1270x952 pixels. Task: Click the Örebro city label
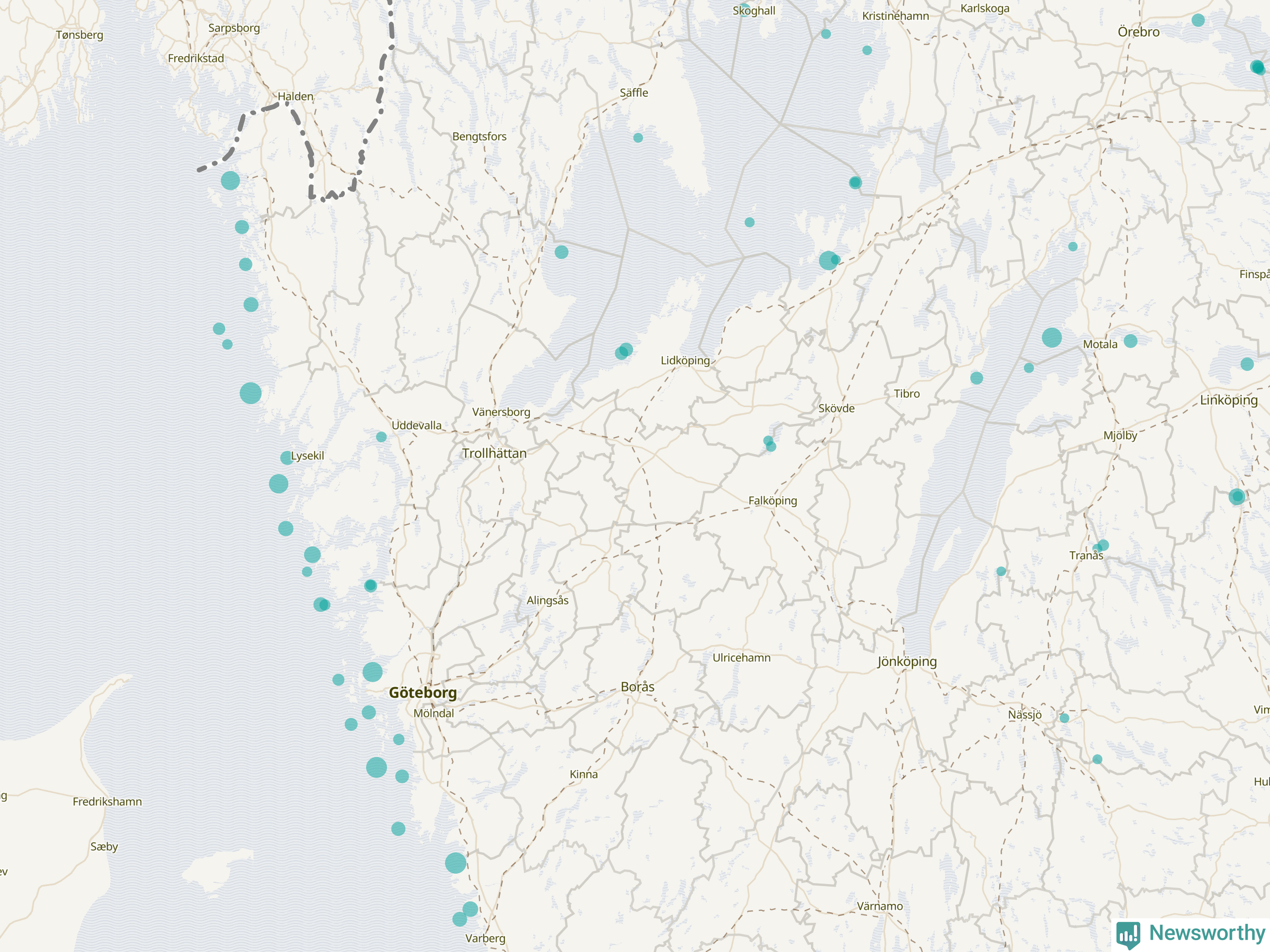pyautogui.click(x=1139, y=32)
